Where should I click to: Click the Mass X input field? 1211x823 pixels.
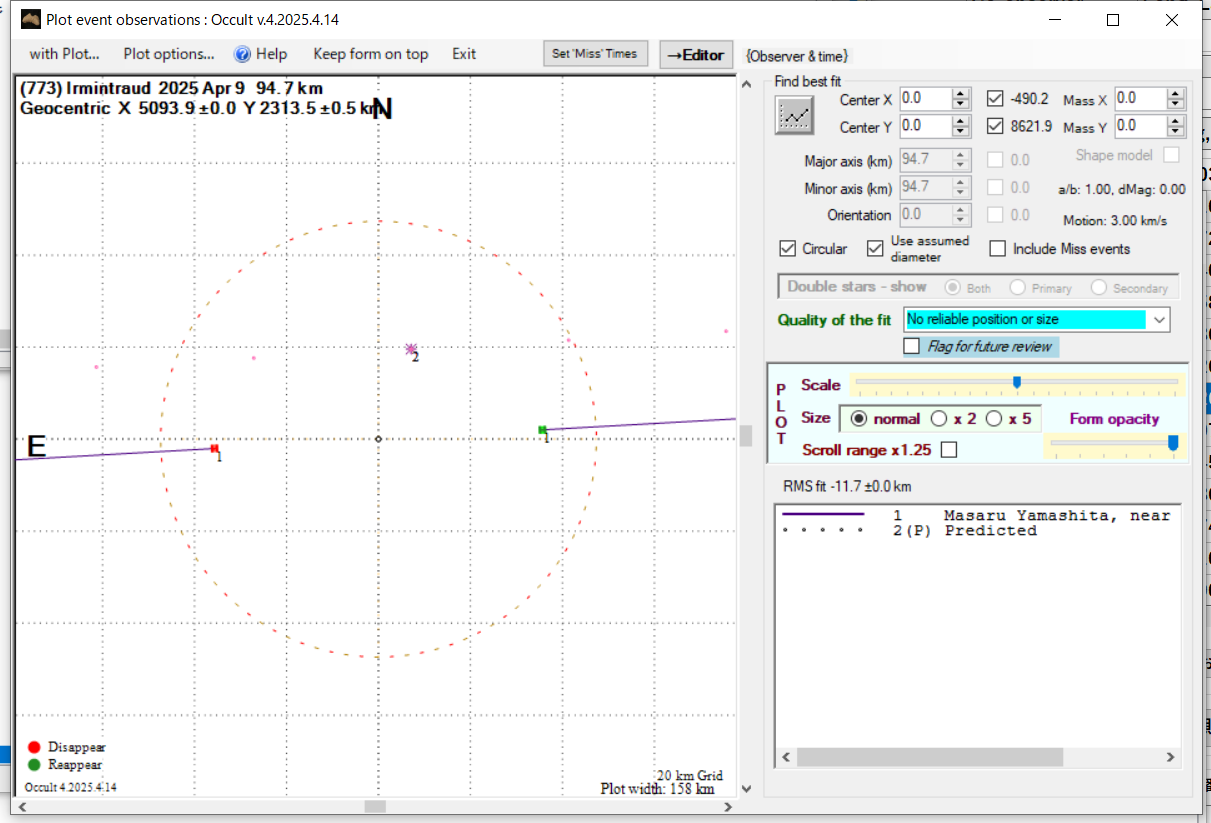coord(1140,99)
